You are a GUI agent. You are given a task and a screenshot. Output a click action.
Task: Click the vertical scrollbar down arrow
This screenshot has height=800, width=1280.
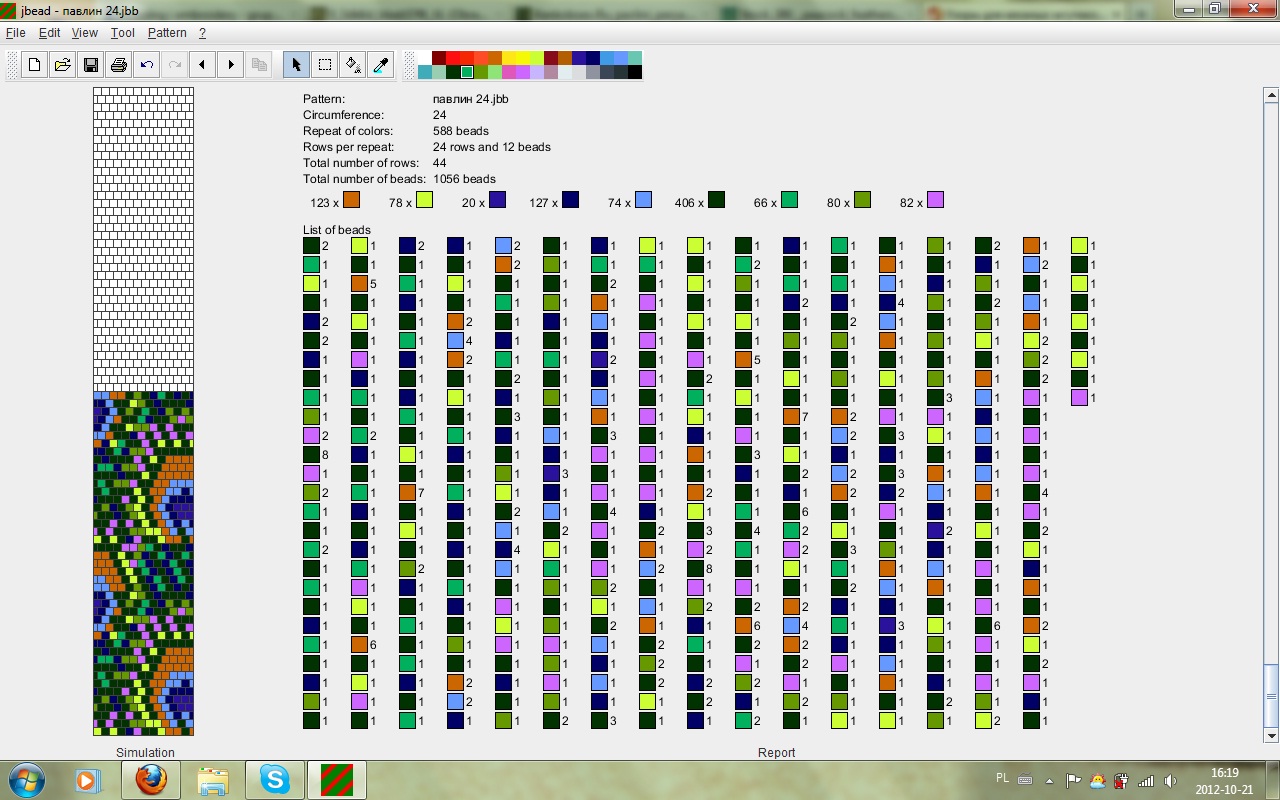[1271, 737]
